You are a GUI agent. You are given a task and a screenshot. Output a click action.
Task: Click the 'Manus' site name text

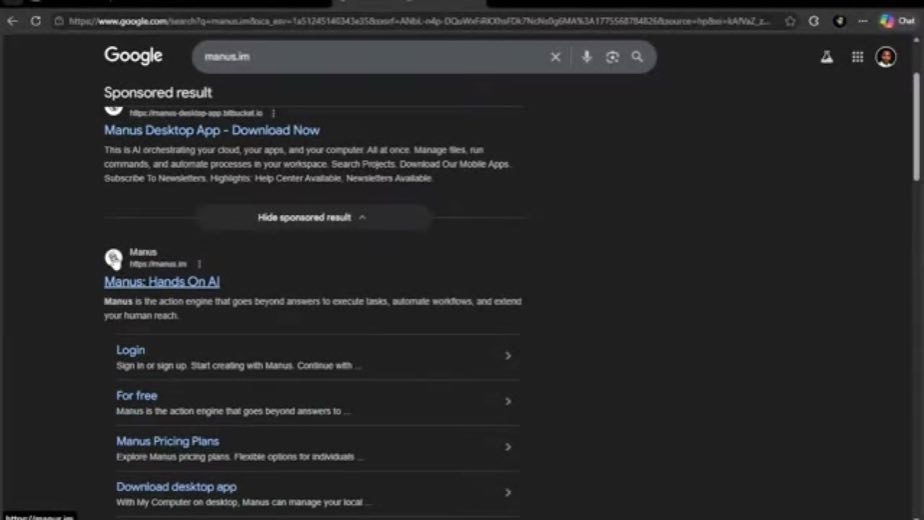(x=143, y=252)
